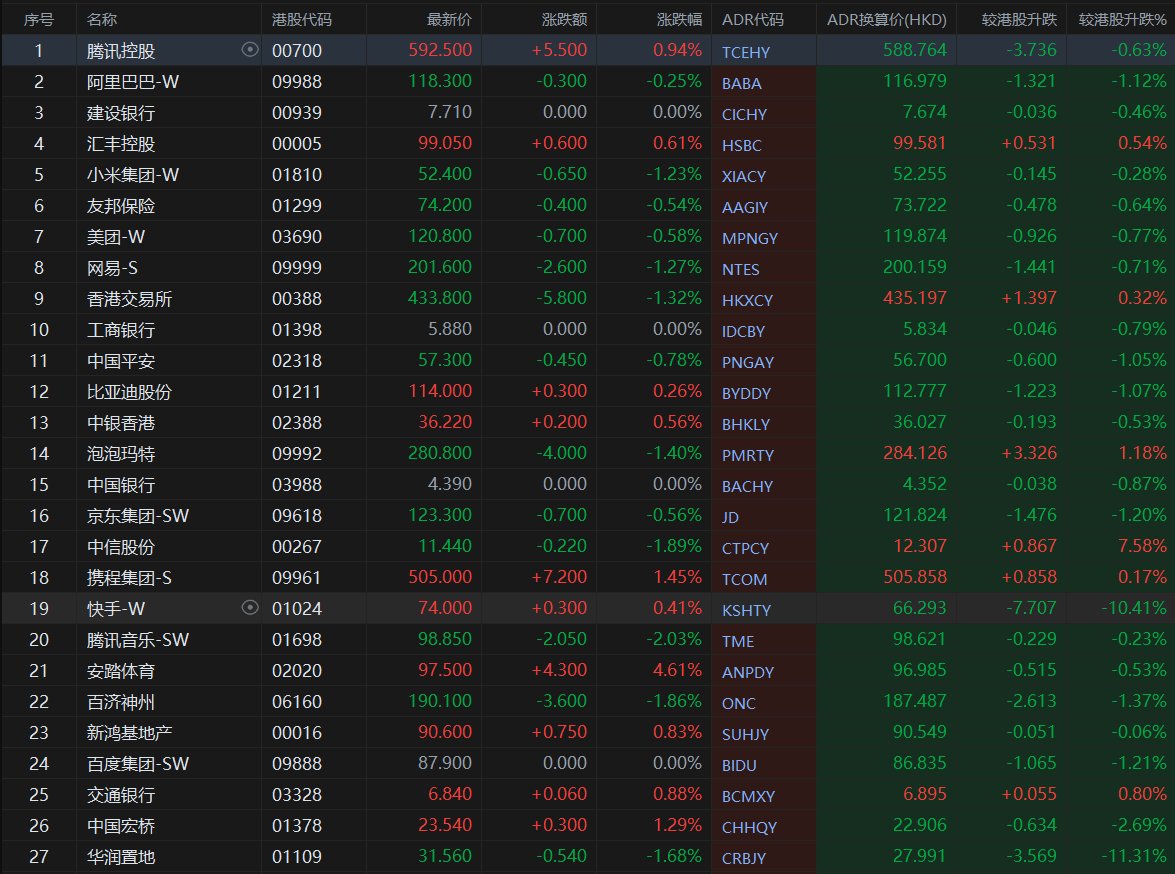The image size is (1175, 874).
Task: Click stock code 09618 for 京东集团-SW
Action: (x=297, y=516)
